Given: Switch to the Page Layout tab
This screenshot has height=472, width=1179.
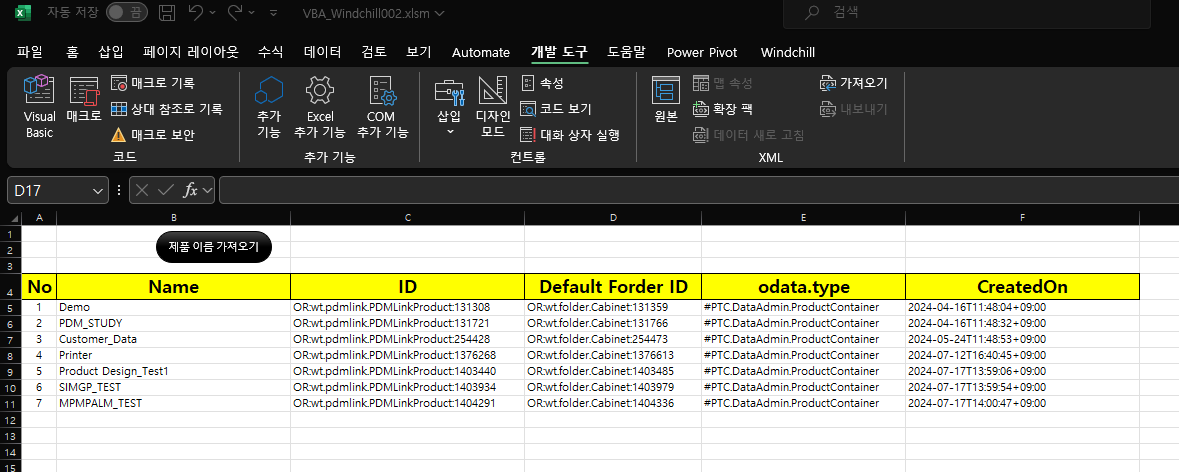Looking at the screenshot, I should tap(191, 53).
